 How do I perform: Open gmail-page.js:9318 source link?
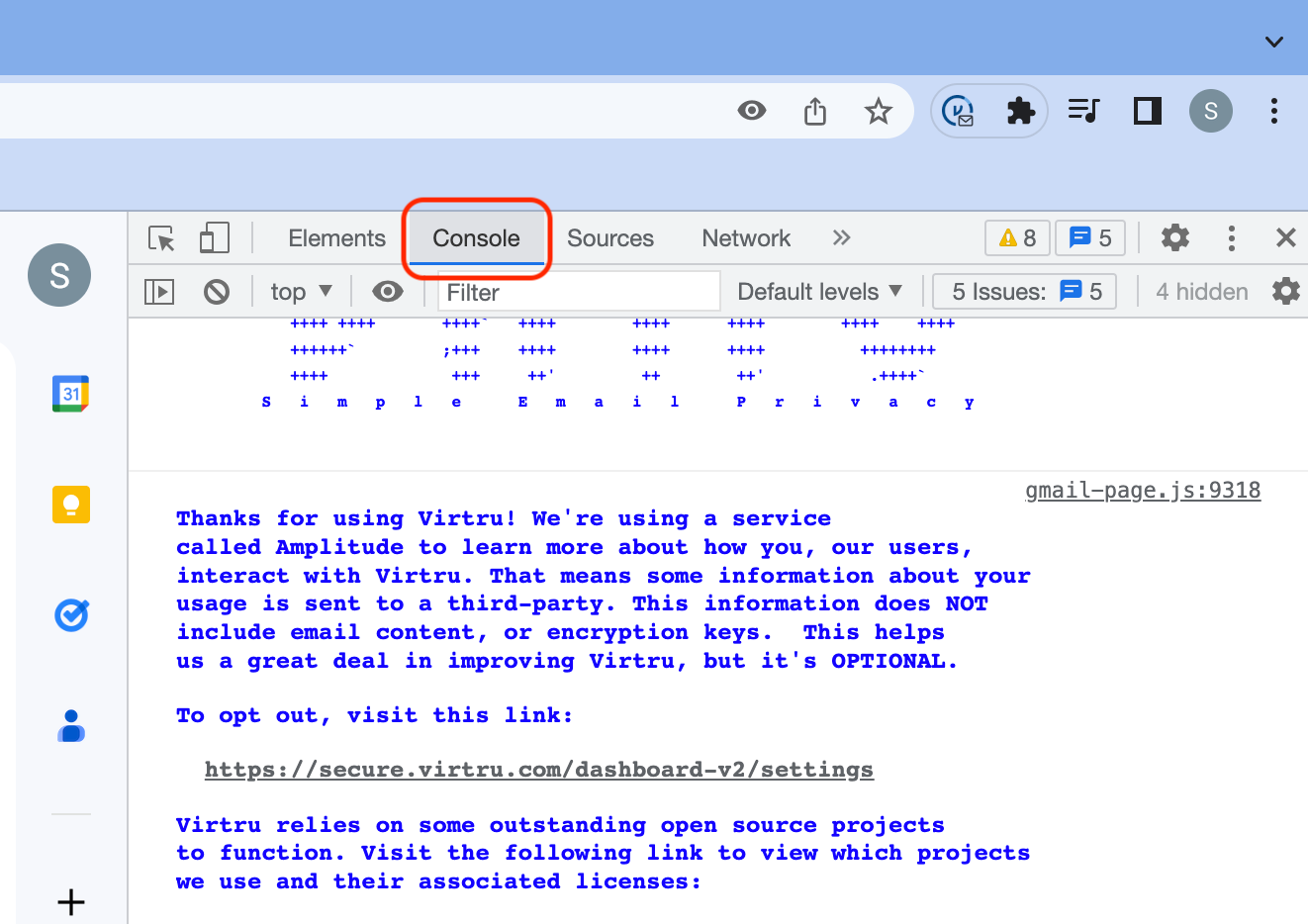[x=1143, y=491]
